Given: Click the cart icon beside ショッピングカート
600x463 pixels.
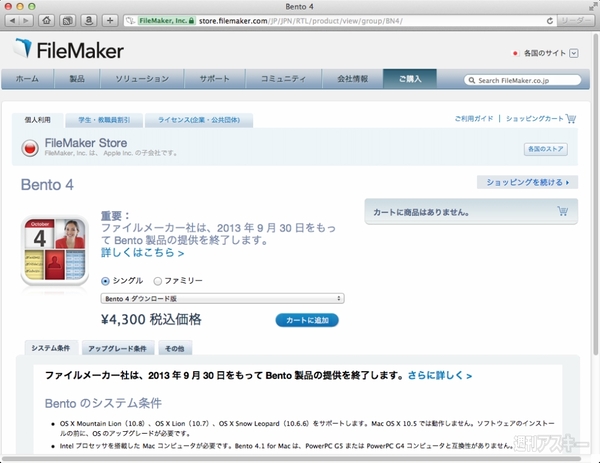Looking at the screenshot, I should click(571, 119).
